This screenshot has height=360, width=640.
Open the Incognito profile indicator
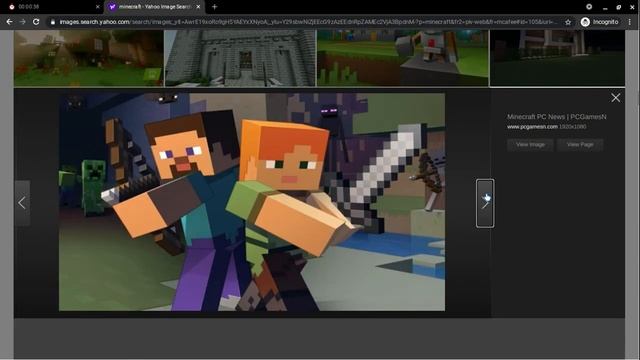[x=600, y=22]
